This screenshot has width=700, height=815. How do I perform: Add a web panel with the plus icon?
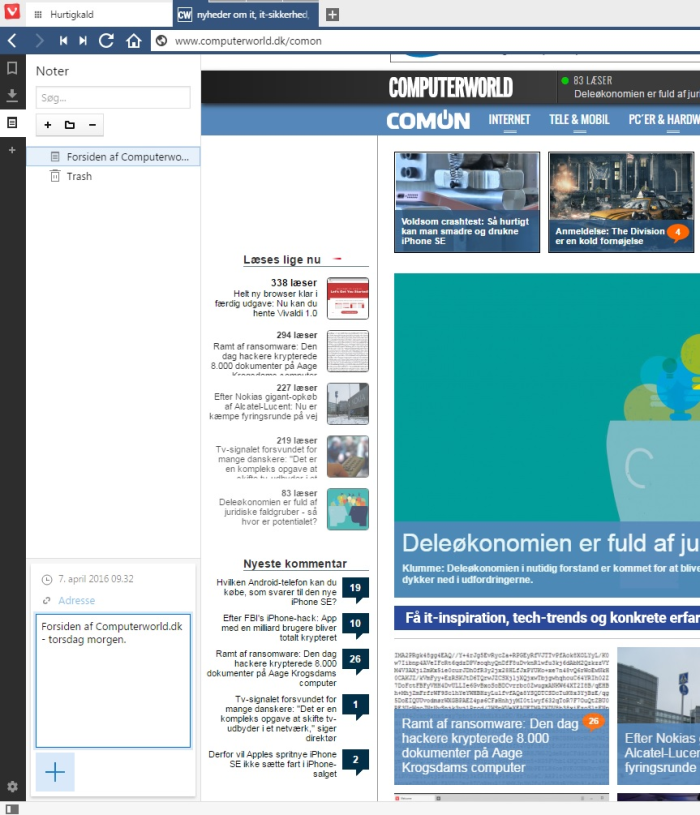click(x=12, y=150)
